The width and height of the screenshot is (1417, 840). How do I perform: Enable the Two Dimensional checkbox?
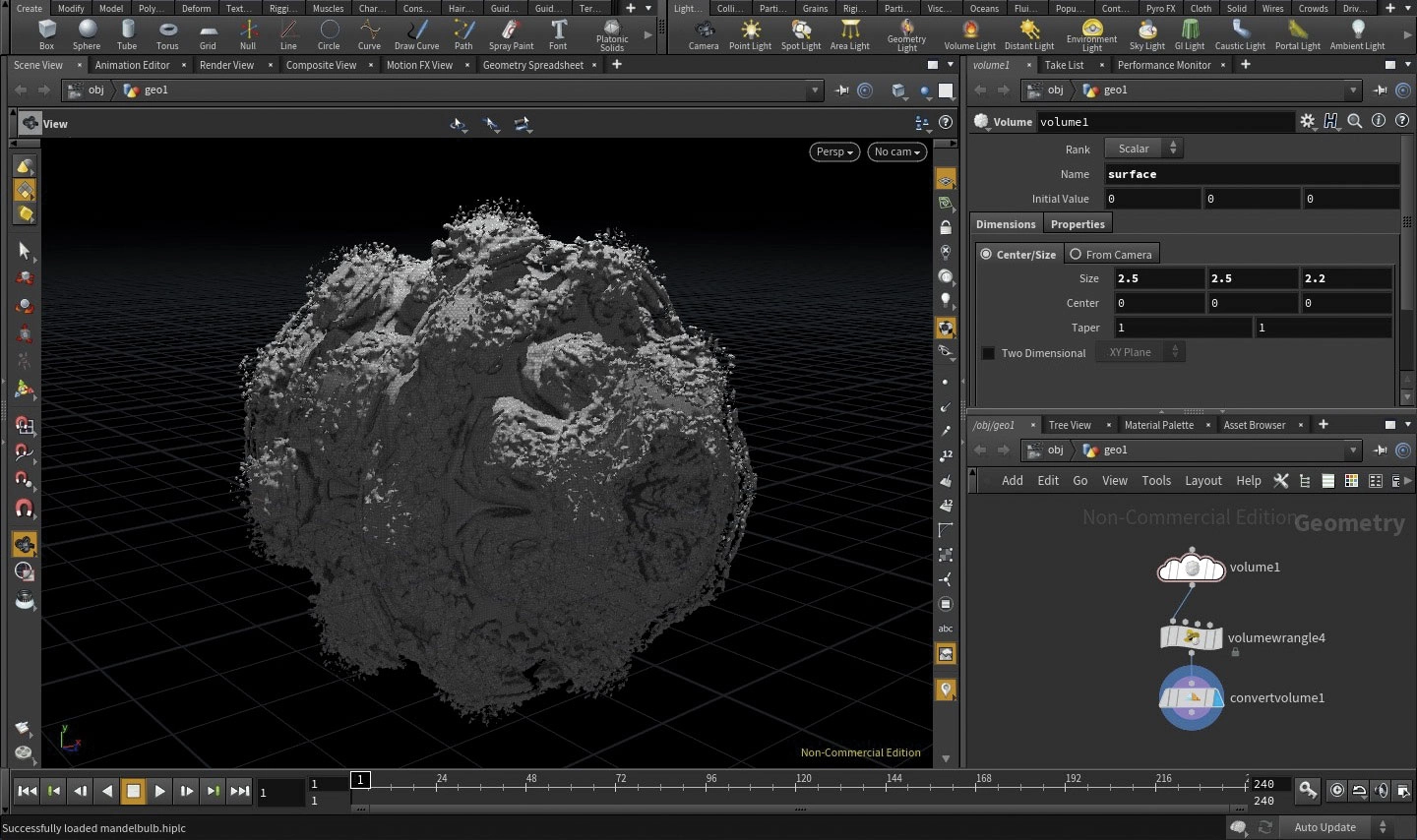pos(989,353)
